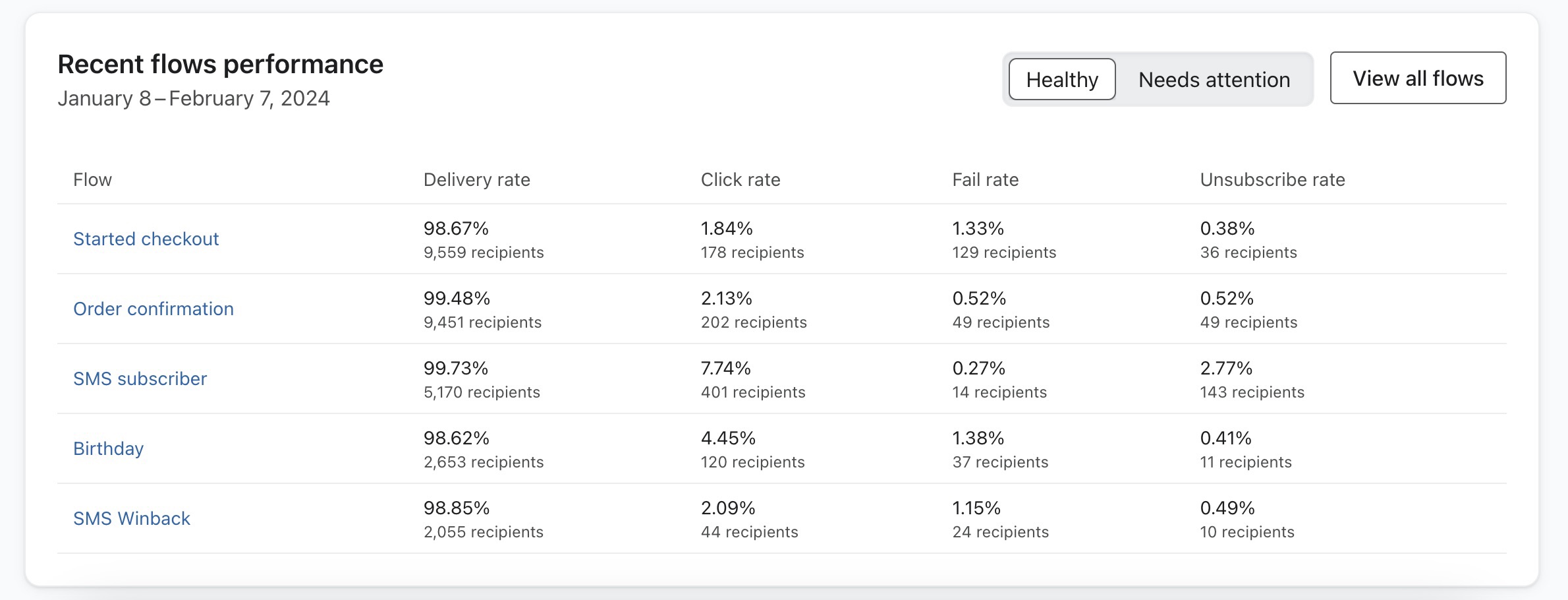Click Birthday's unsubscribe rate of 0.41%

click(1224, 438)
